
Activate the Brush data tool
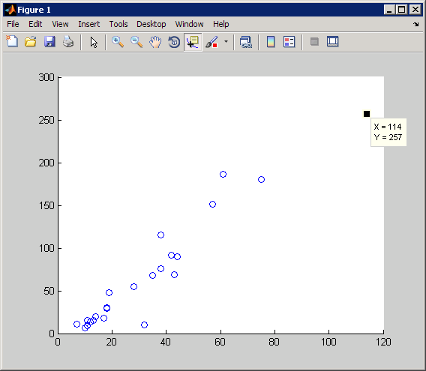[212, 42]
